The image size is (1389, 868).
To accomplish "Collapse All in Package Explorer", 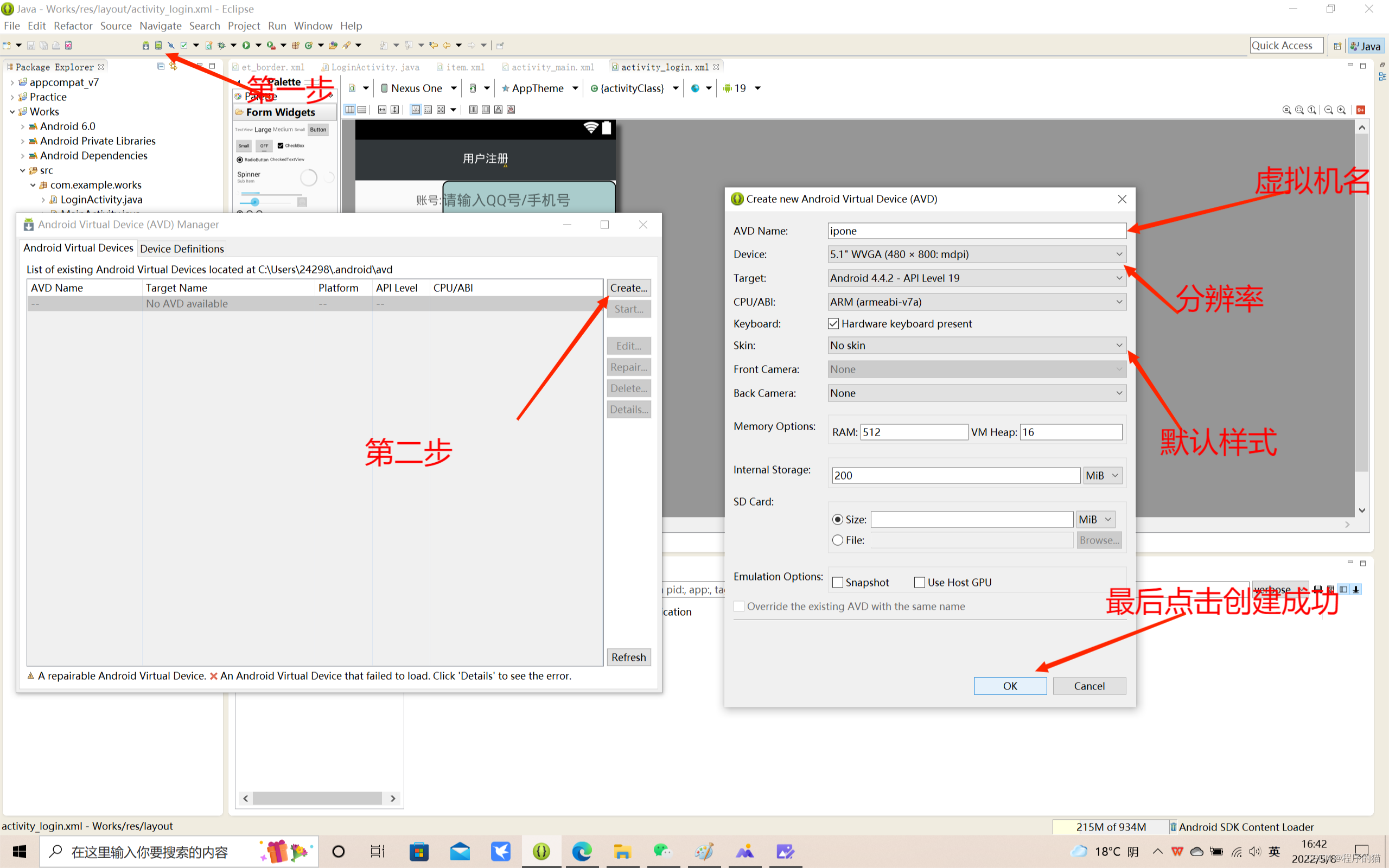I will point(161,67).
